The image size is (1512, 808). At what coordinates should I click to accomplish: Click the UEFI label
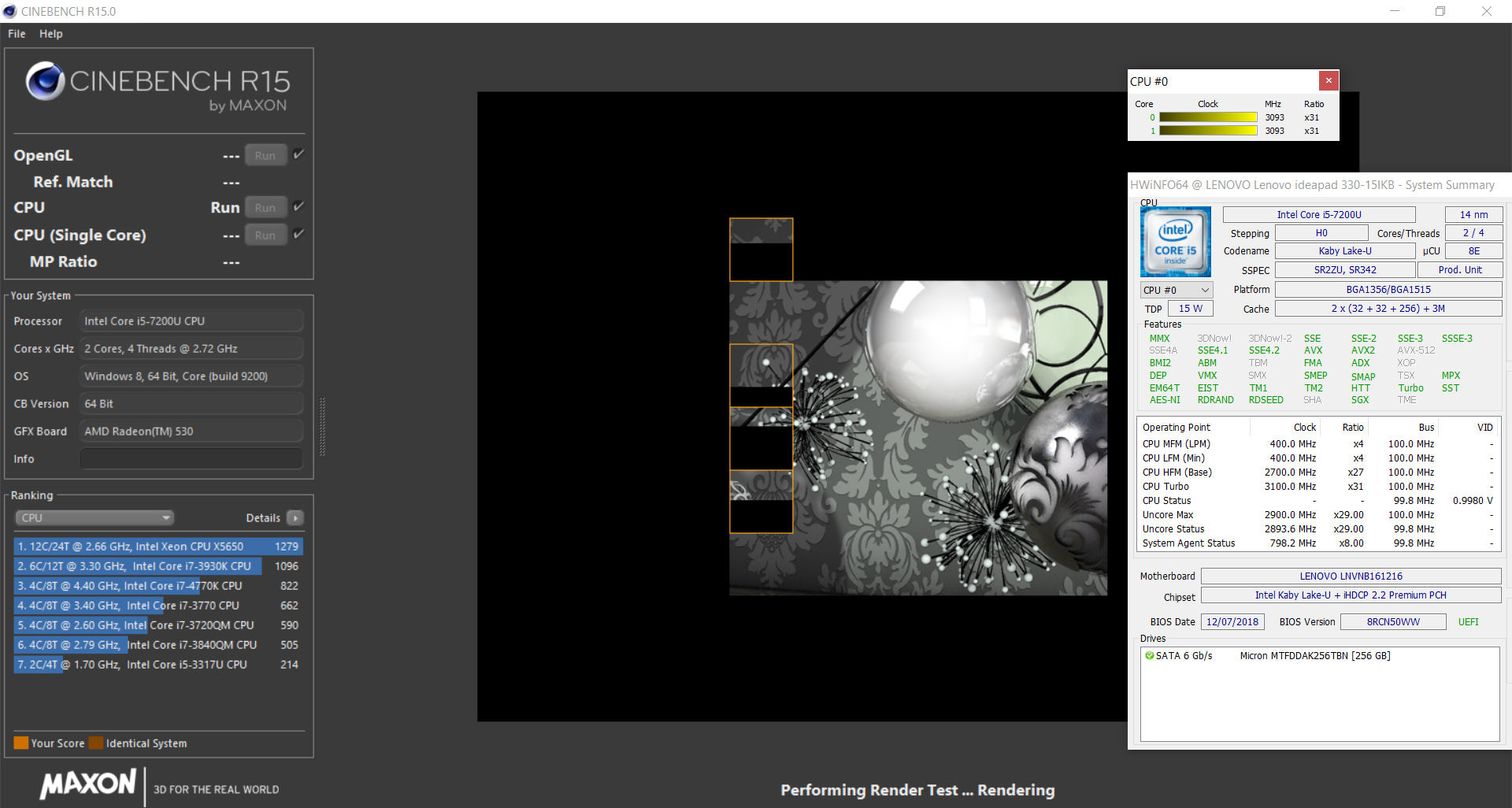point(1468,621)
